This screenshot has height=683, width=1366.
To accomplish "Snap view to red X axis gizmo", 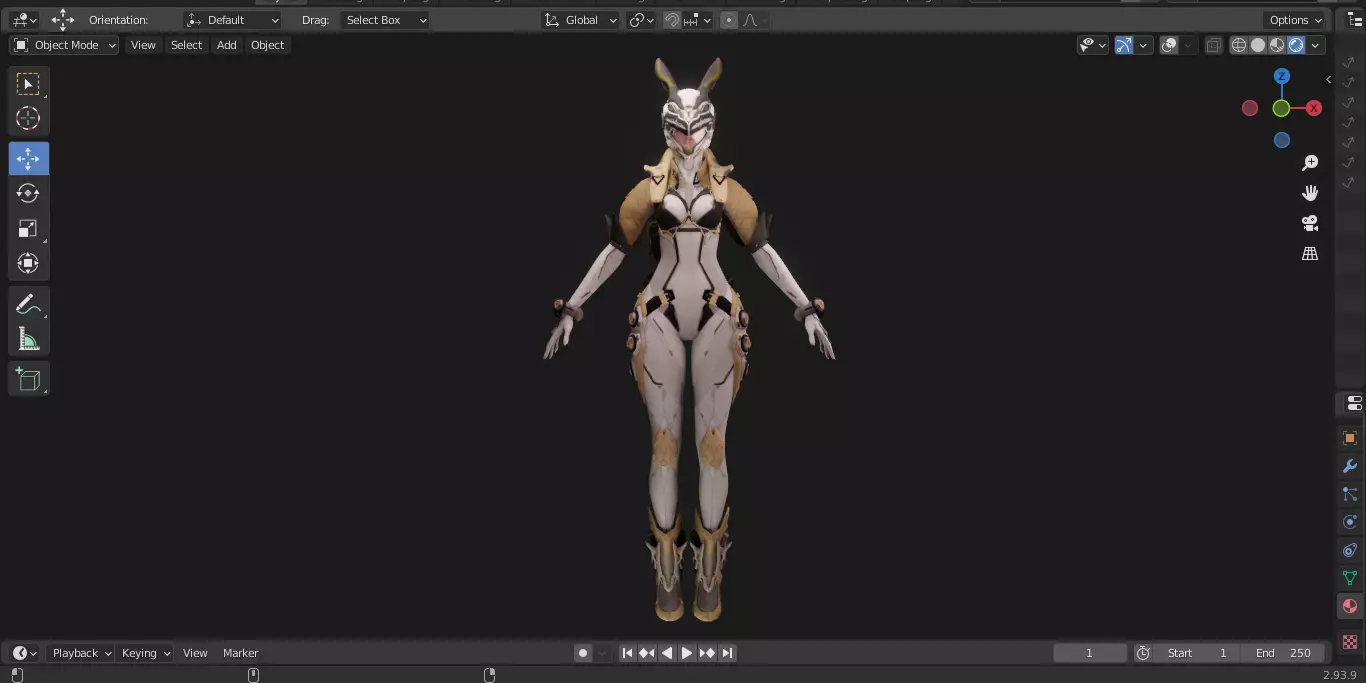I will point(1314,108).
